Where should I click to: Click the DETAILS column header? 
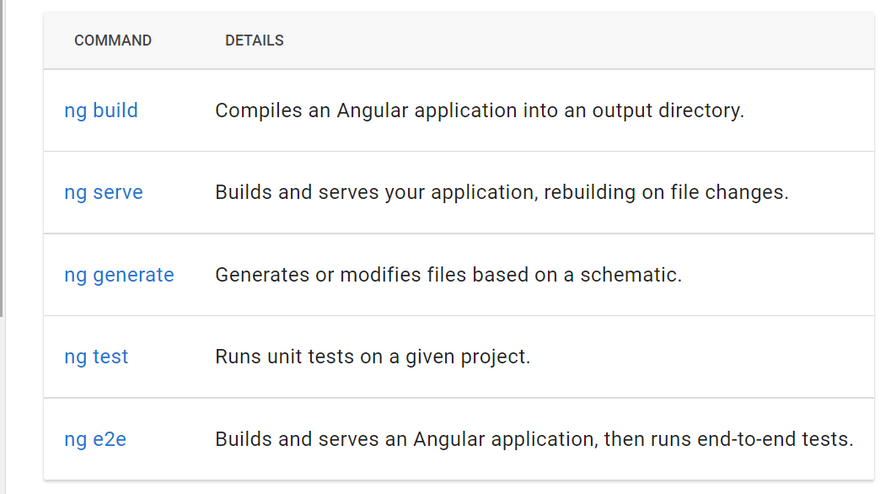pos(254,41)
